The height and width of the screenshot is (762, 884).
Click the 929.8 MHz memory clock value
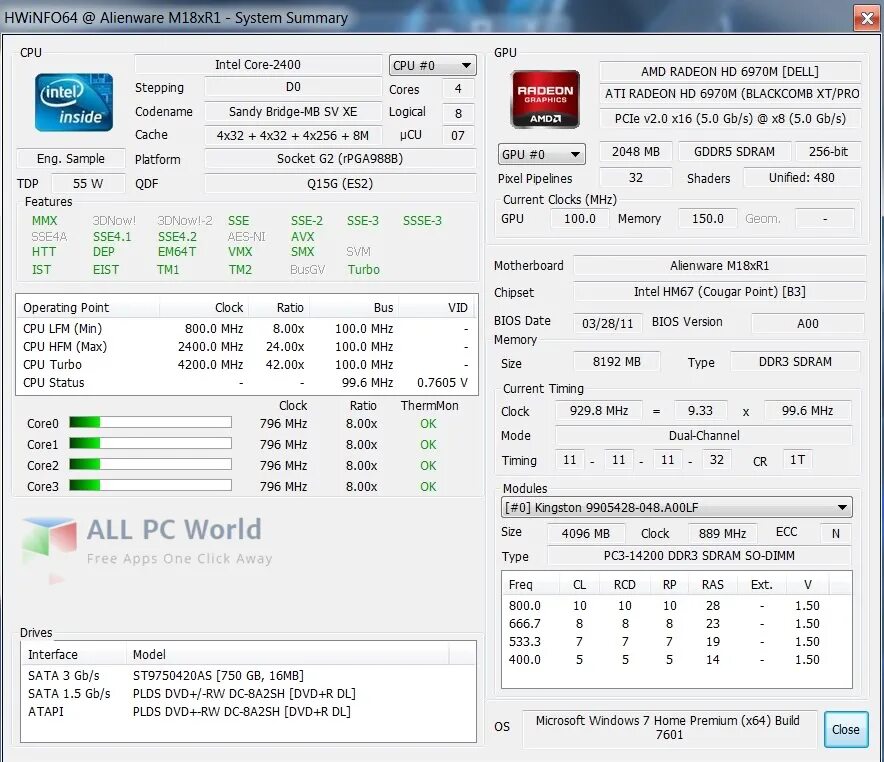[x=598, y=411]
